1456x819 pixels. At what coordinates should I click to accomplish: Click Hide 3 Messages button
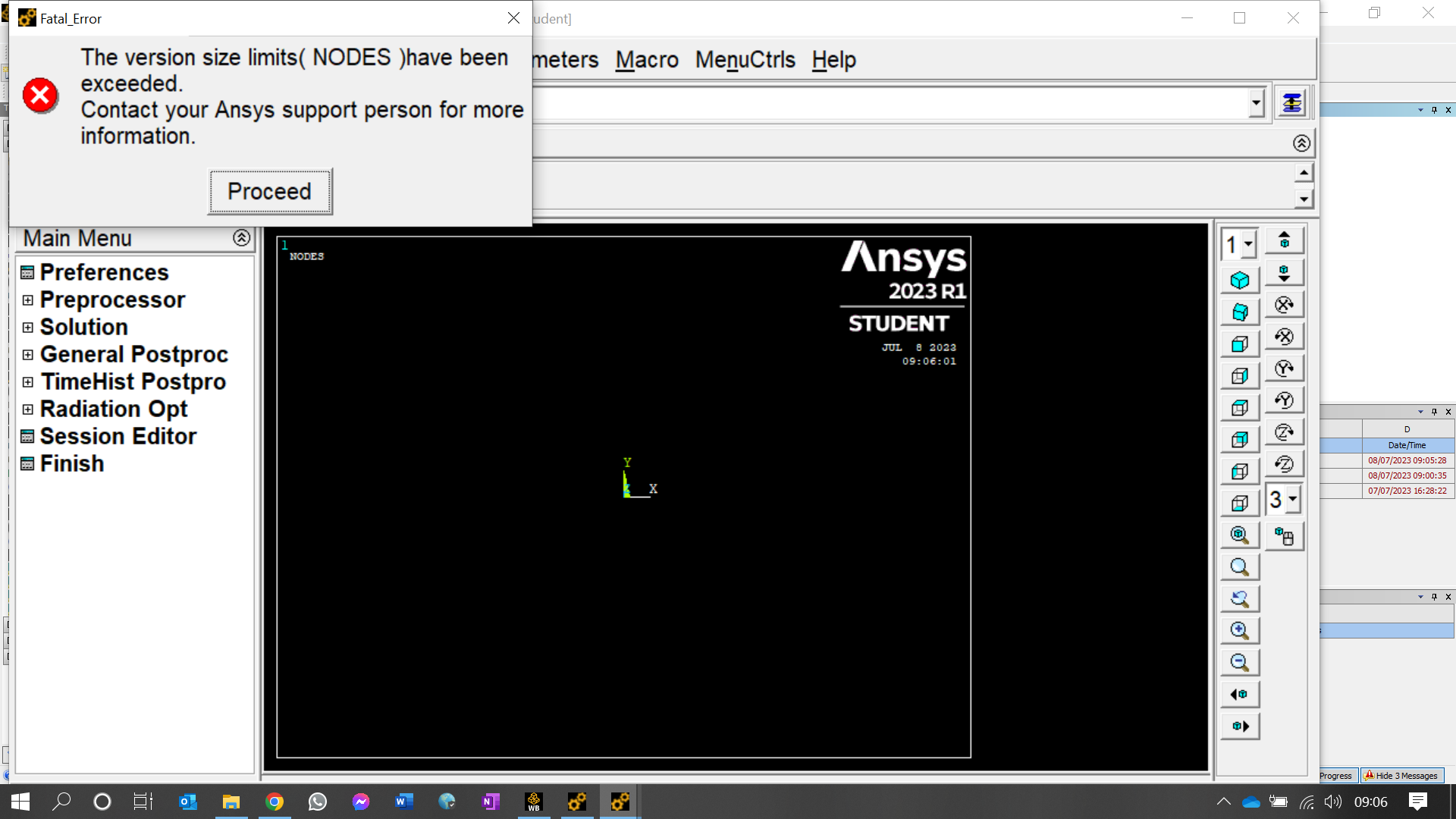pyautogui.click(x=1402, y=775)
